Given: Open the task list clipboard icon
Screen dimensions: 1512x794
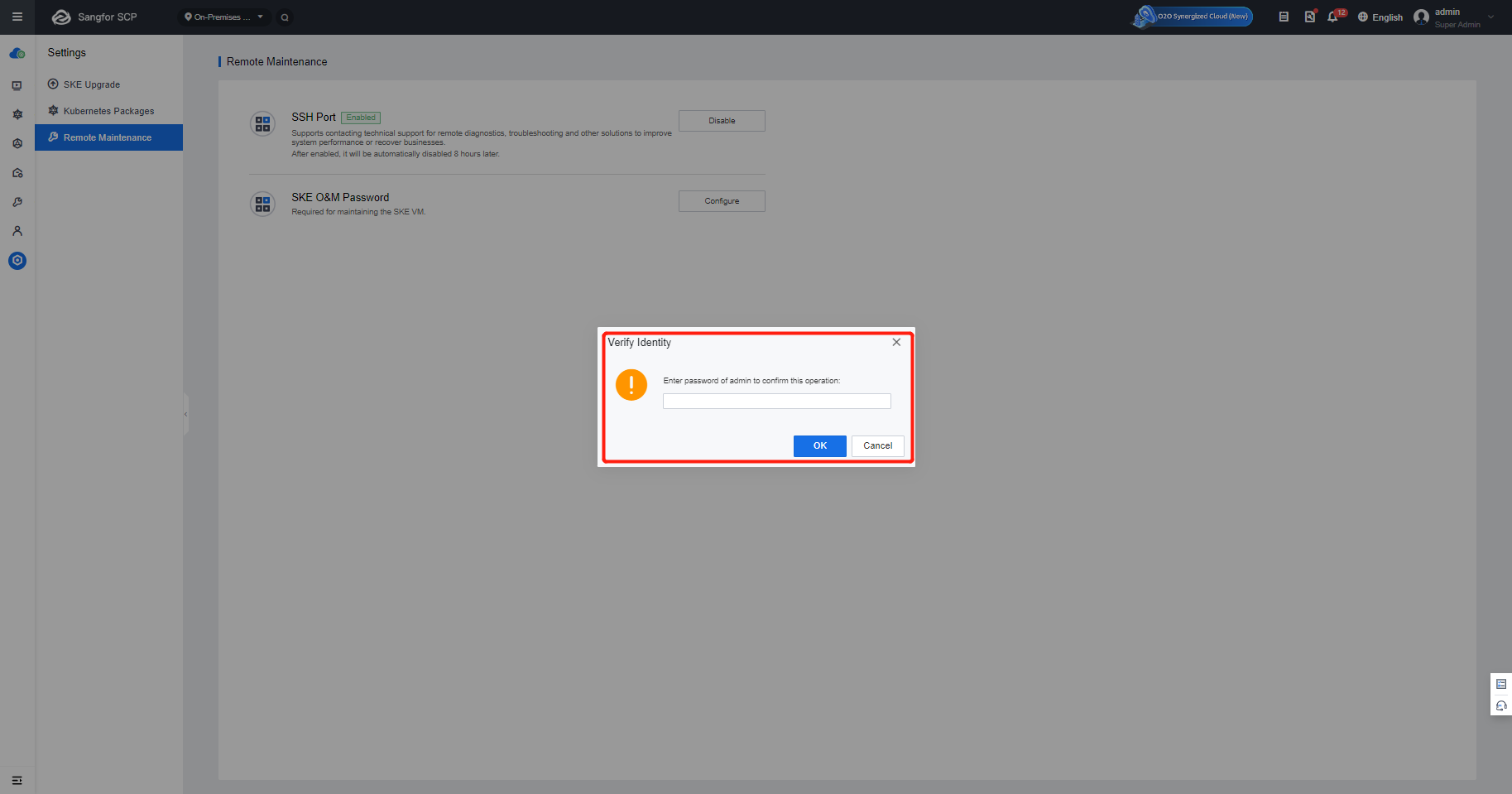Looking at the screenshot, I should tap(1284, 17).
